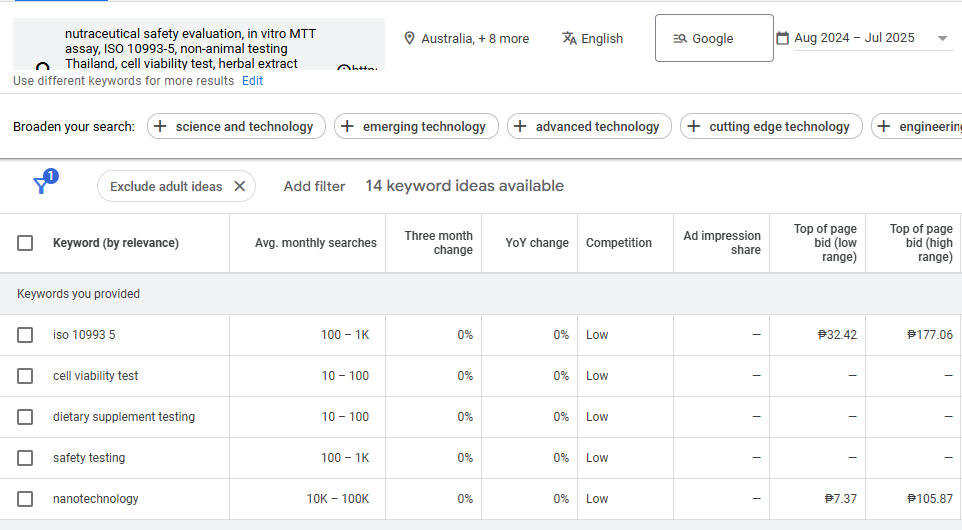
Task: Add 'cutting edge technology' suggestion chip
Action: tap(770, 126)
